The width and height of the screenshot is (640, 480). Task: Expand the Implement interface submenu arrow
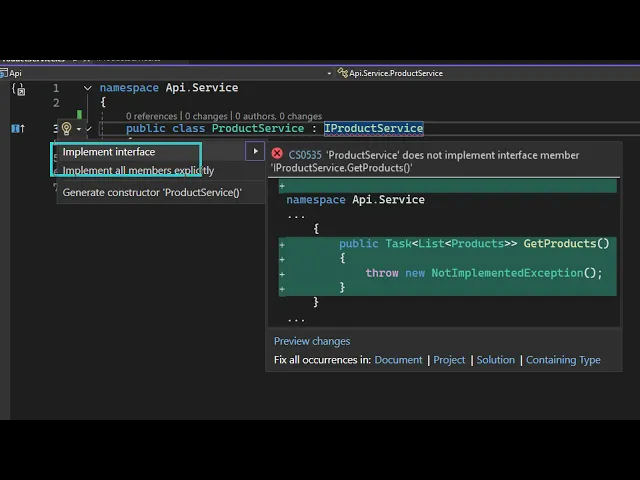pyautogui.click(x=255, y=151)
